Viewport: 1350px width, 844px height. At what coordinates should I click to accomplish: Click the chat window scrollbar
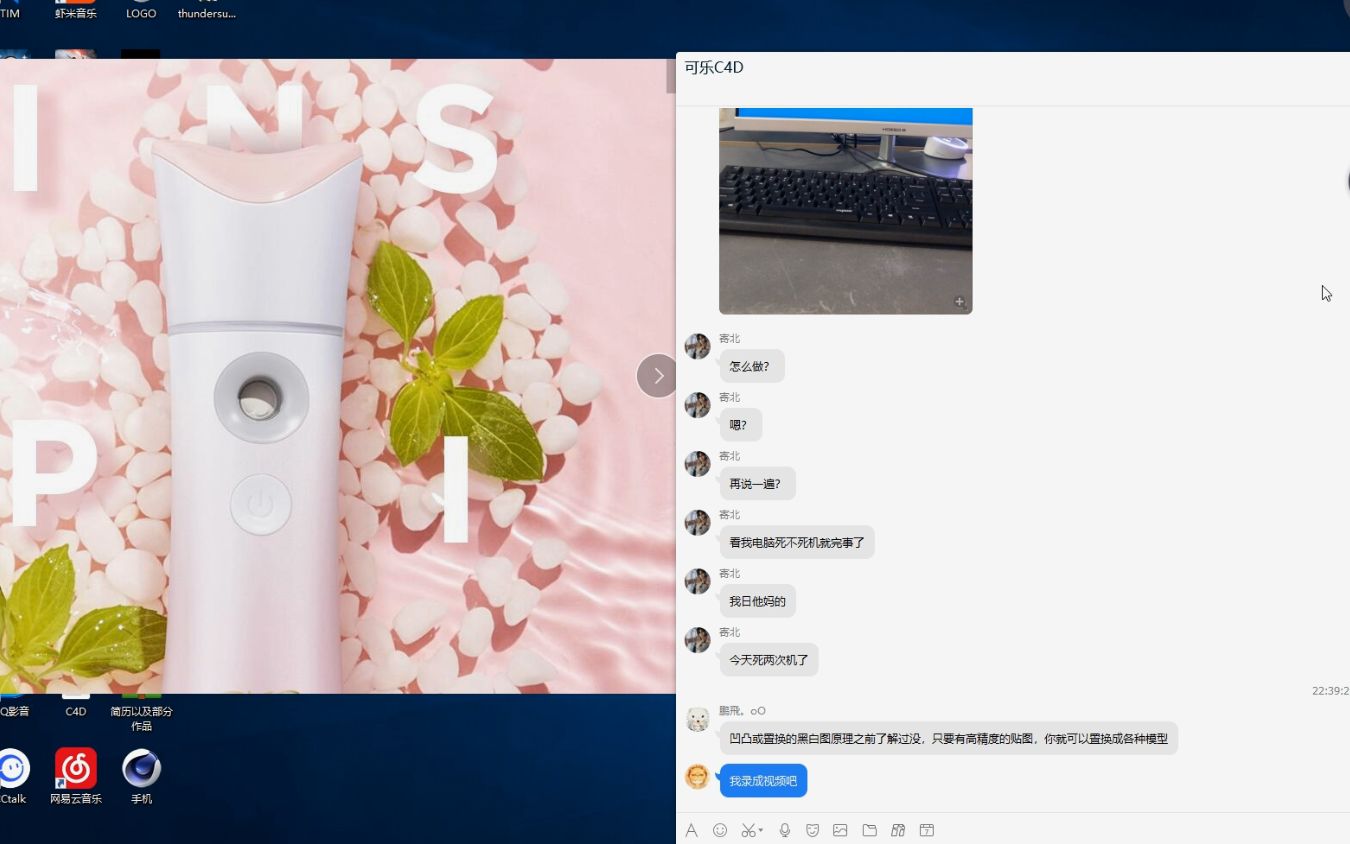(1347, 182)
